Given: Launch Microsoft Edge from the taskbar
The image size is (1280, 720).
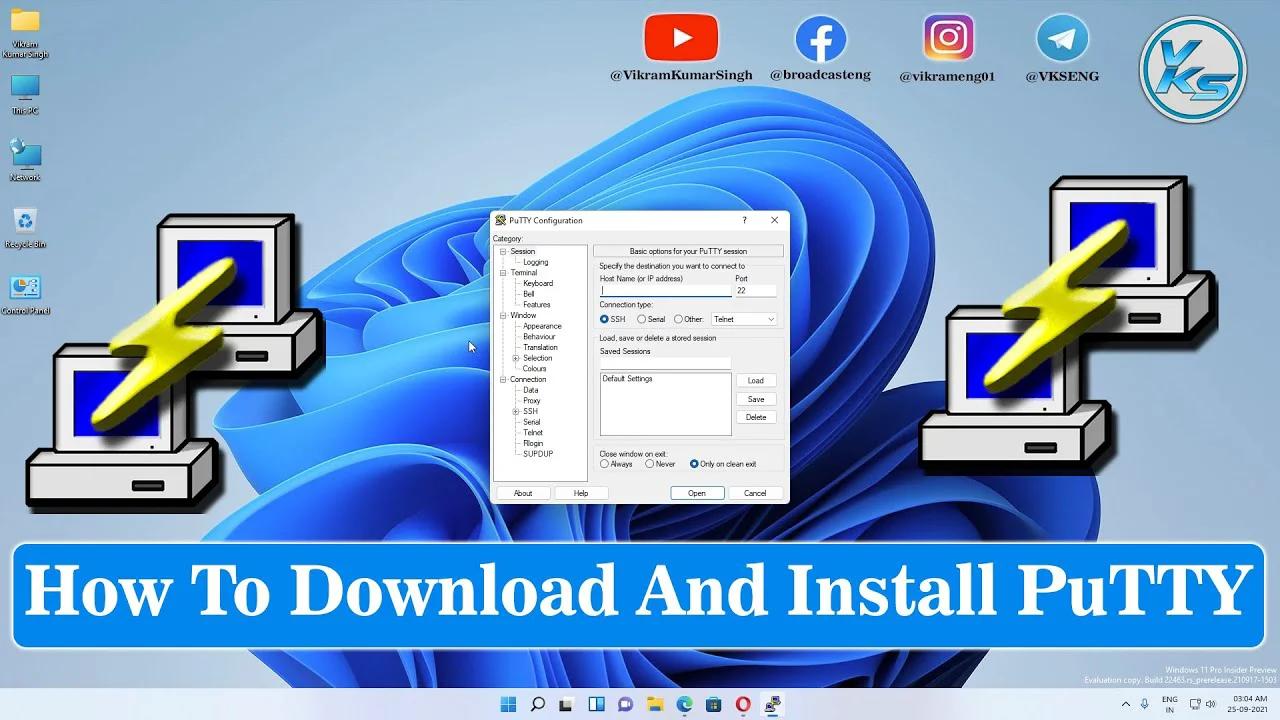Looking at the screenshot, I should click(684, 704).
